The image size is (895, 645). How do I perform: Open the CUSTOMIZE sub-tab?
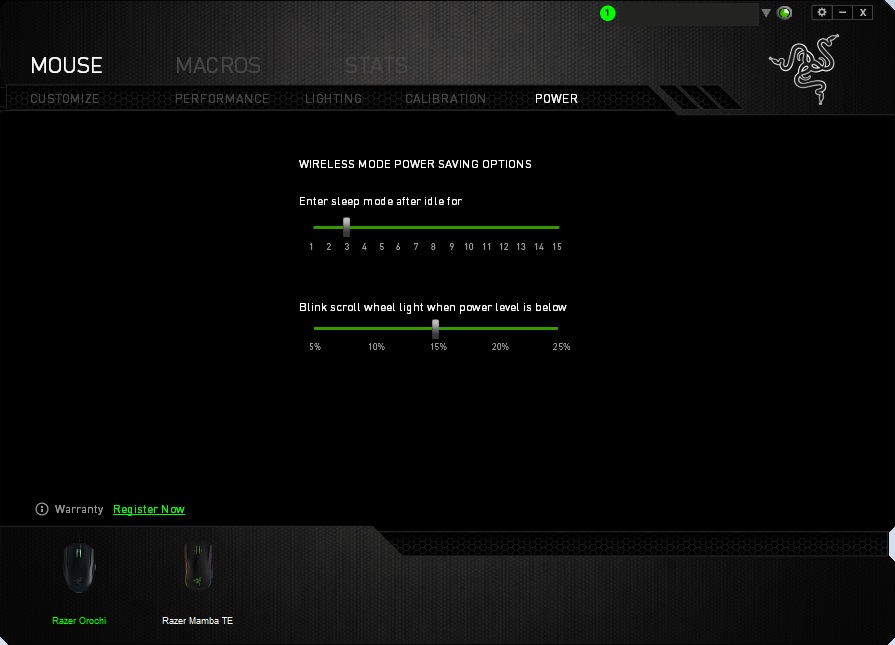click(64, 99)
